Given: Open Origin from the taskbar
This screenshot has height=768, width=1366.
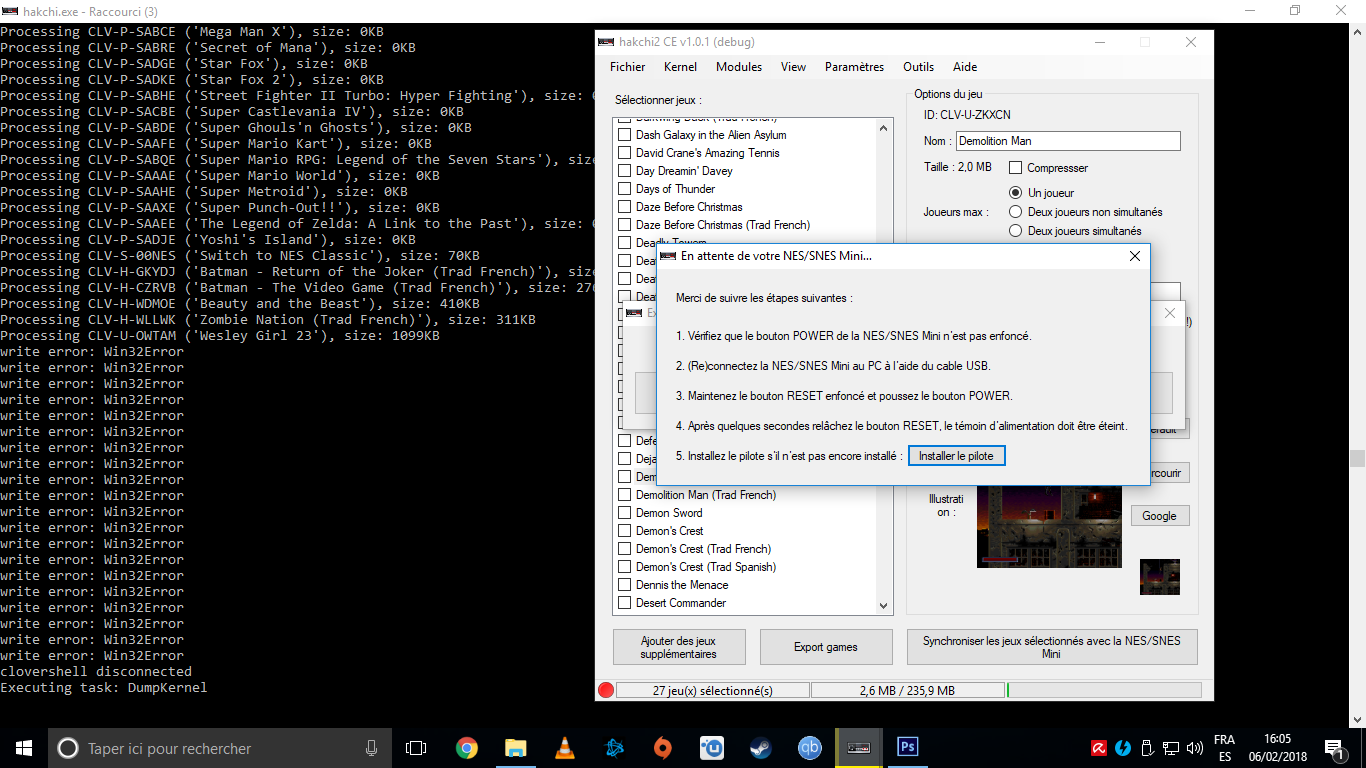Looking at the screenshot, I should tap(663, 748).
